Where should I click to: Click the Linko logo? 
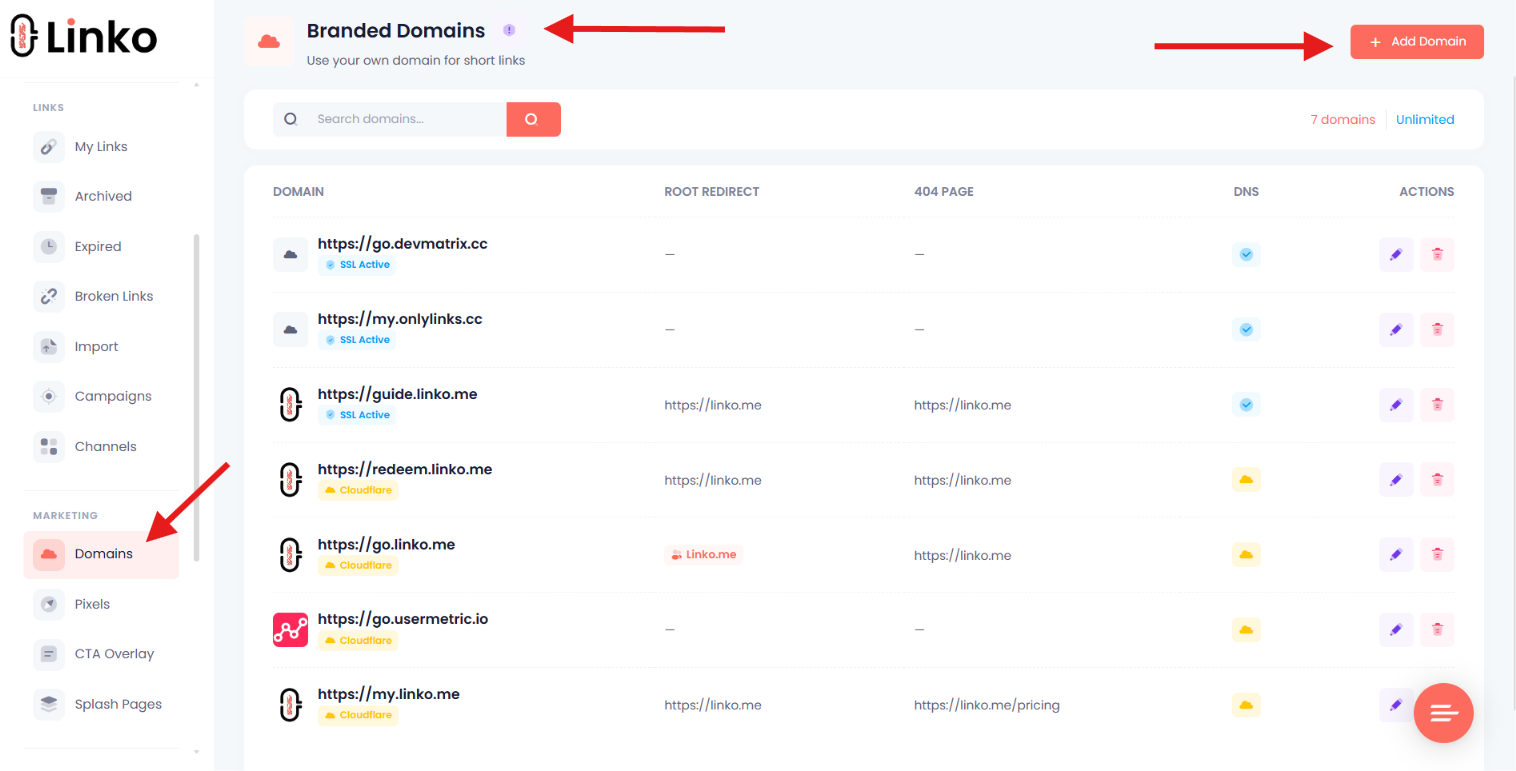[84, 37]
